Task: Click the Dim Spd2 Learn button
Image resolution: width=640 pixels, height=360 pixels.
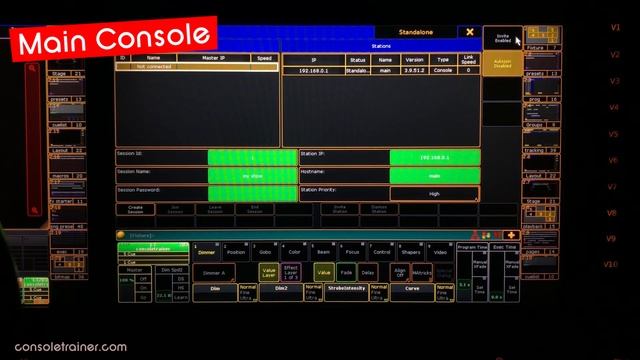Action: pyautogui.click(x=181, y=297)
